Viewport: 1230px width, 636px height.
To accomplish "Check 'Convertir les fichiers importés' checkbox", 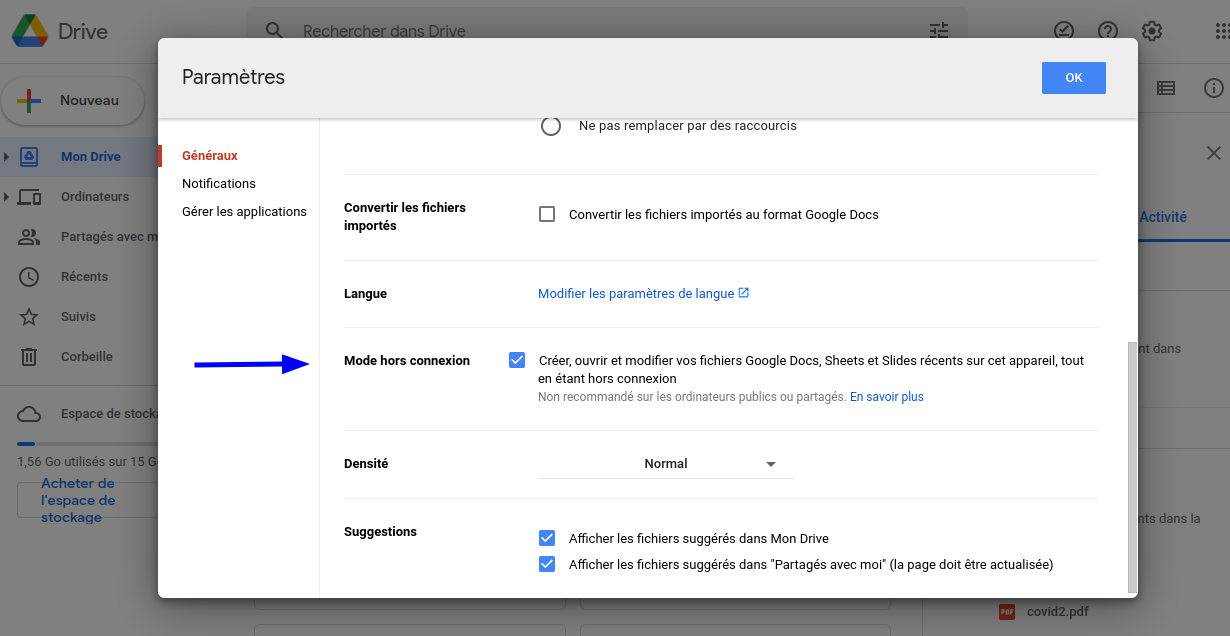I will [547, 214].
